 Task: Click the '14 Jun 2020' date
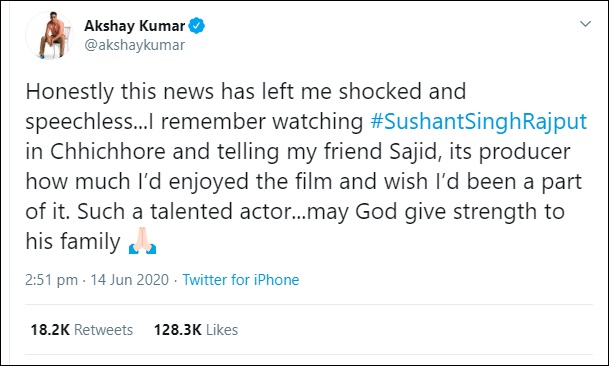pos(130,280)
